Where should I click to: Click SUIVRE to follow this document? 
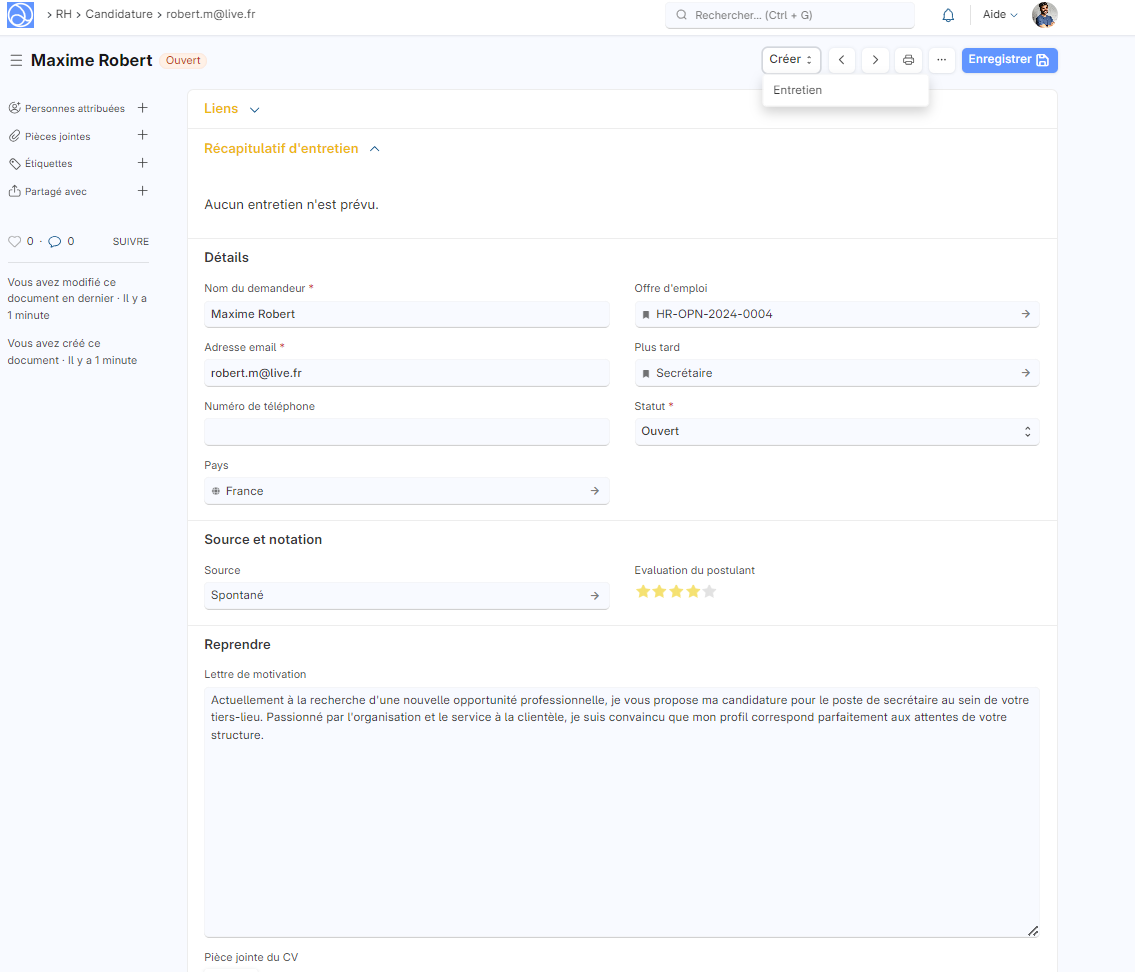[x=131, y=241]
